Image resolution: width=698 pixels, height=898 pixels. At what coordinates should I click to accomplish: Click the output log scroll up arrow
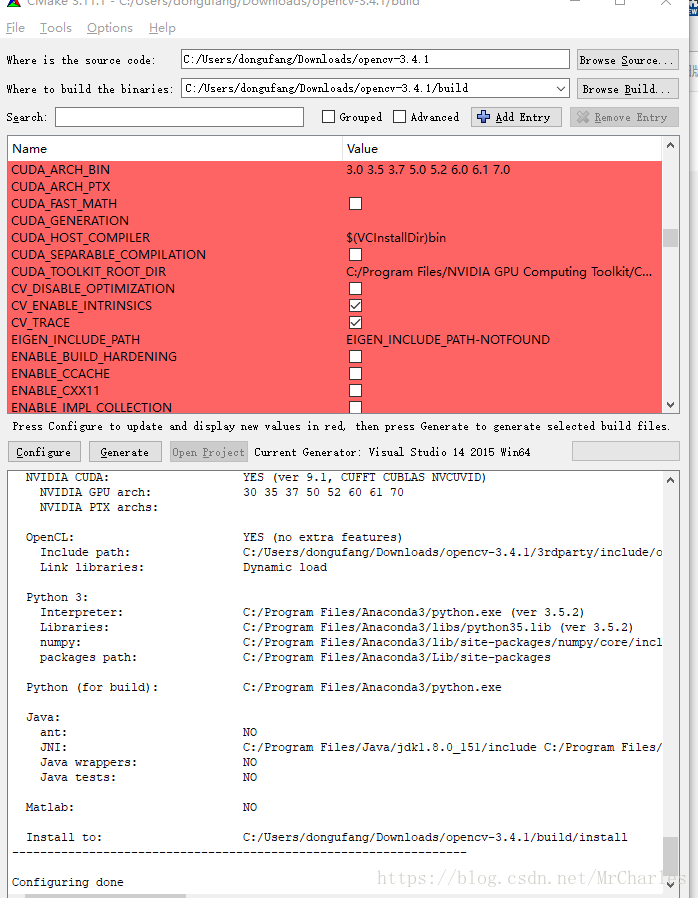click(x=670, y=480)
